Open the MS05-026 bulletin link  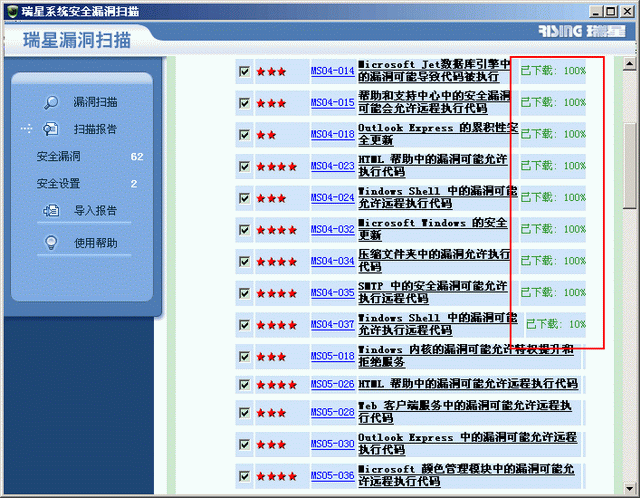point(333,384)
